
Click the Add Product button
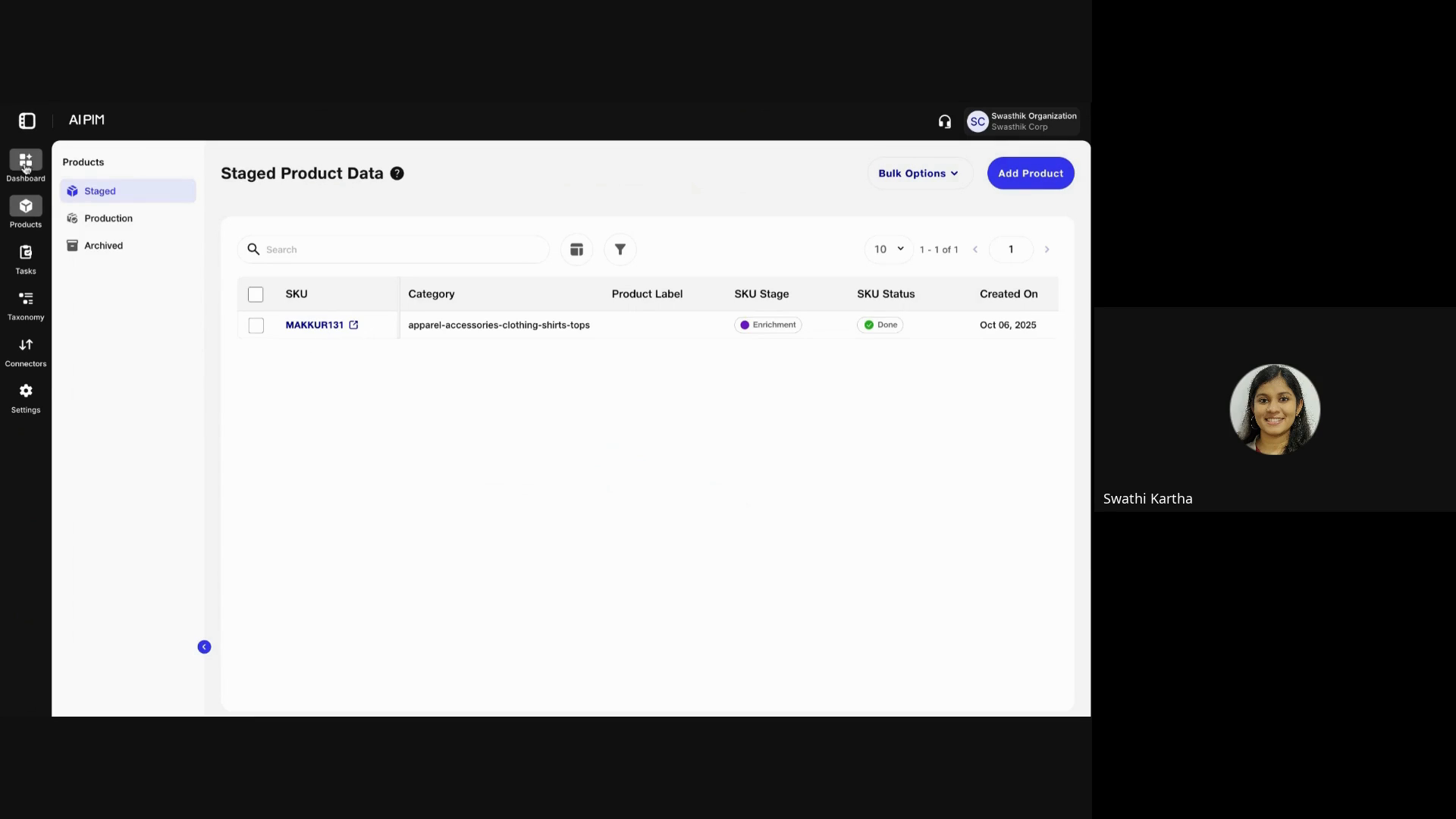tap(1030, 173)
